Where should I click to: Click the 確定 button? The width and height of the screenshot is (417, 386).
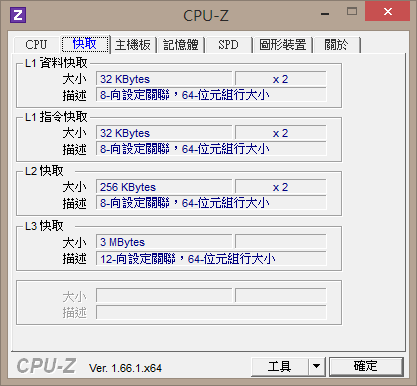(x=366, y=367)
